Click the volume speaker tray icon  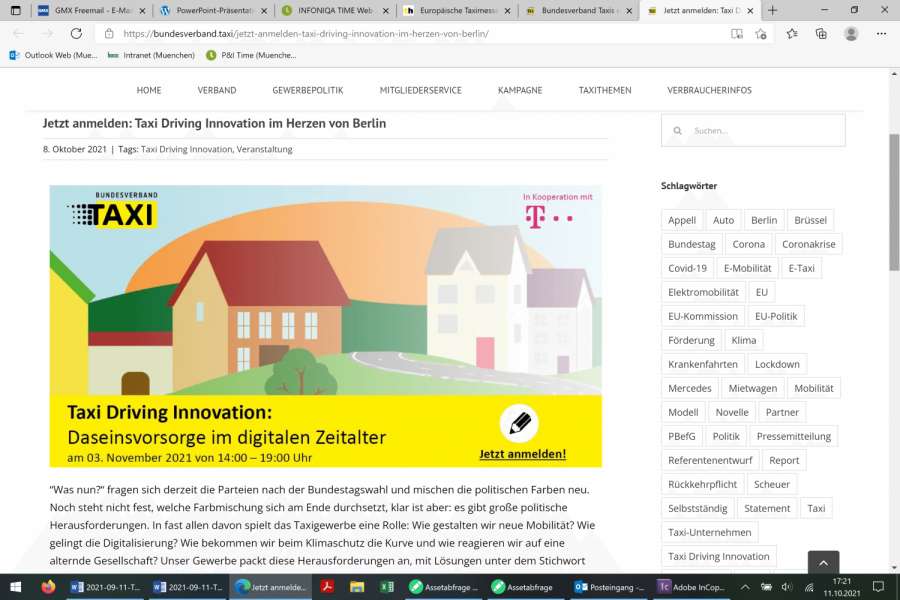(x=787, y=587)
